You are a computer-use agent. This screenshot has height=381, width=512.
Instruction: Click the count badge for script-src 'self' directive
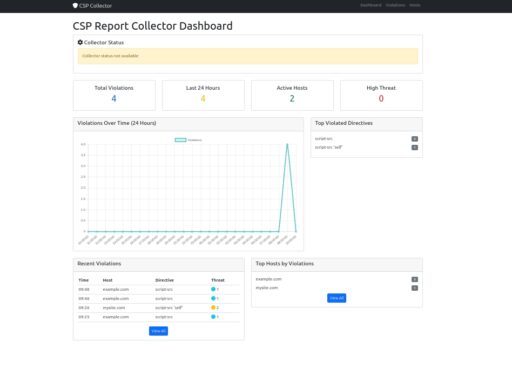[x=415, y=147]
